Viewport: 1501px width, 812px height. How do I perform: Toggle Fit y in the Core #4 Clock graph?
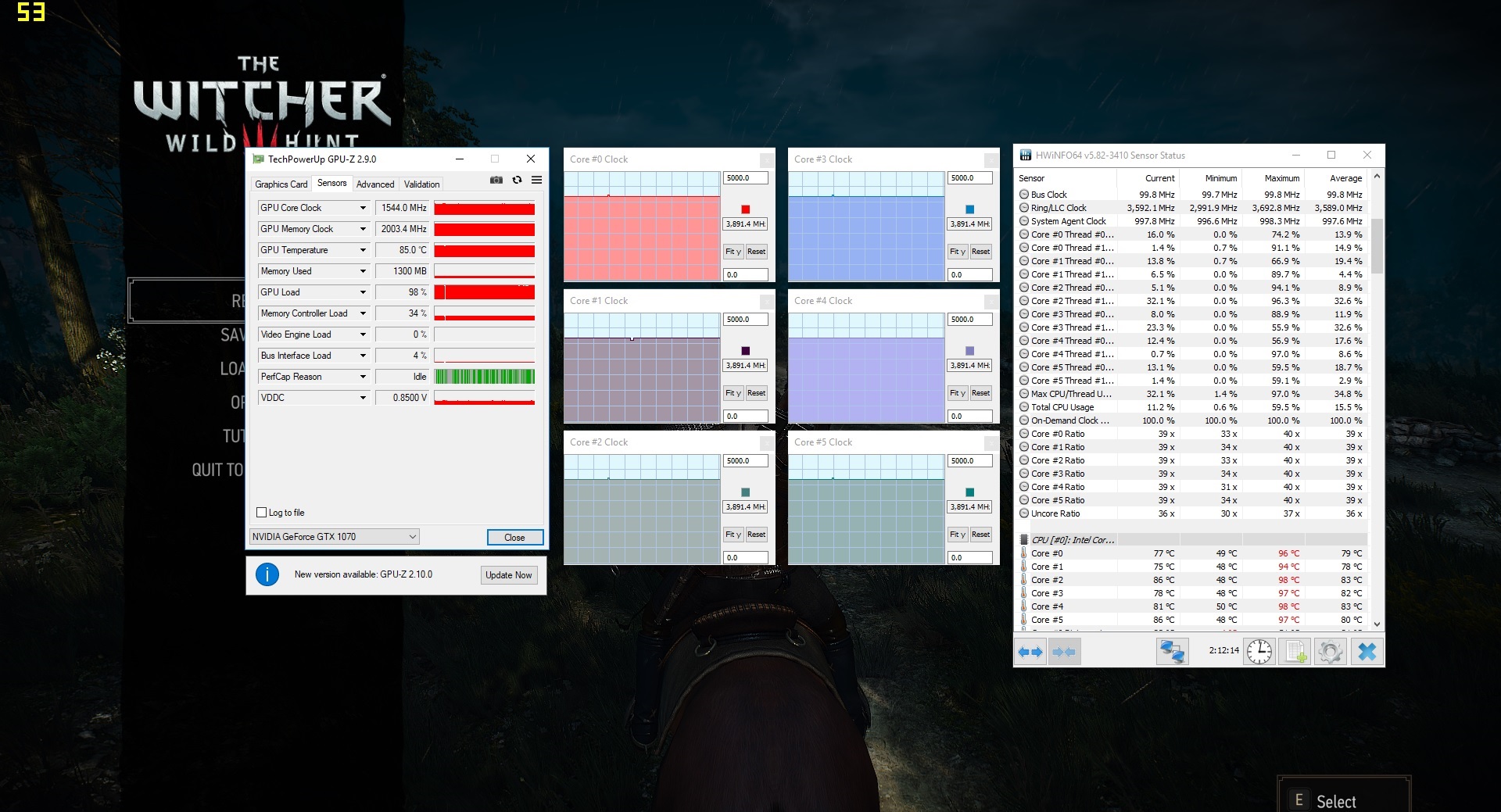957,393
